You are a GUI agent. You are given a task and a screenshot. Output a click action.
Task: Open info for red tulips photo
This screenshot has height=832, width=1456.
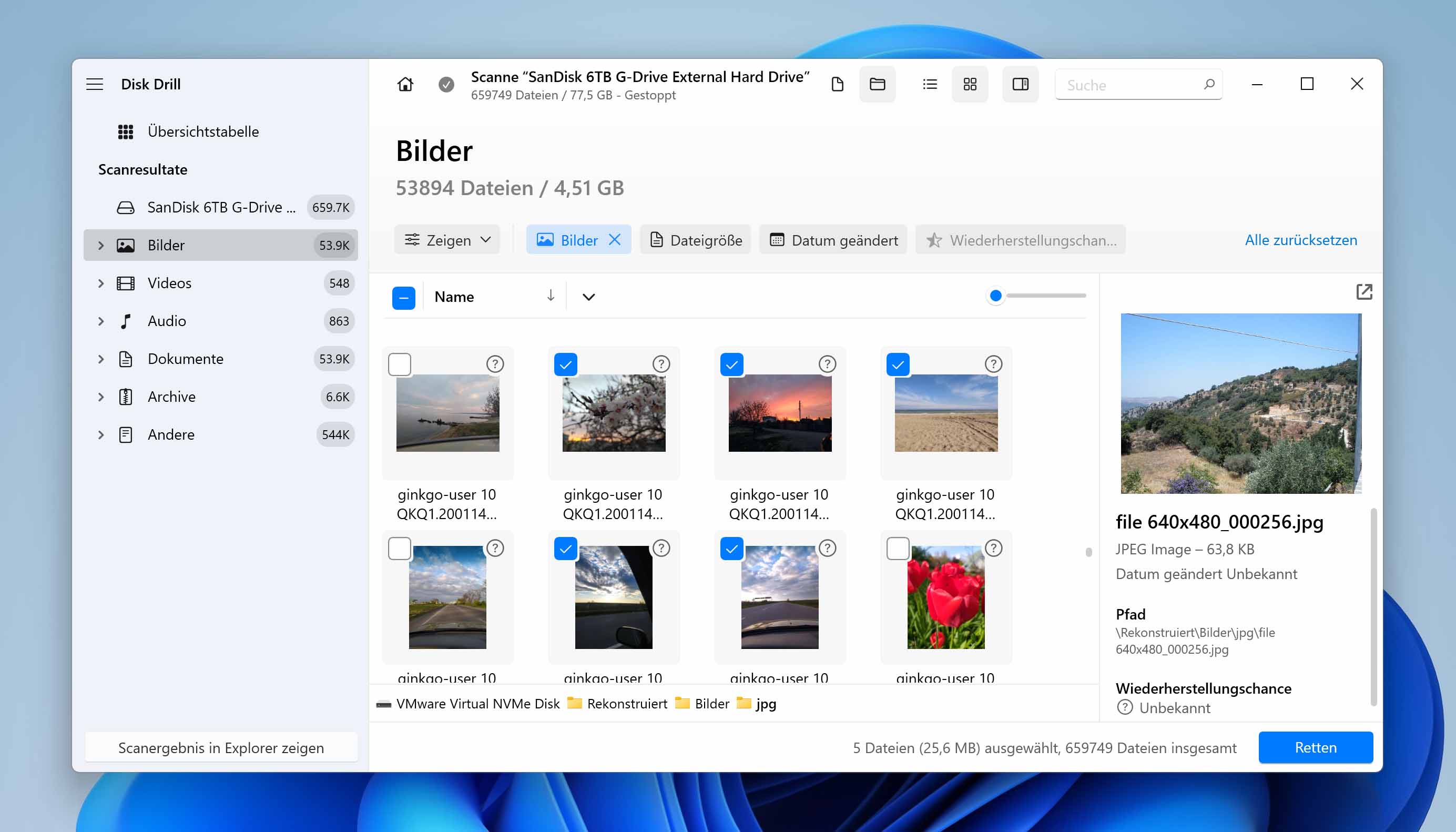[x=993, y=548]
